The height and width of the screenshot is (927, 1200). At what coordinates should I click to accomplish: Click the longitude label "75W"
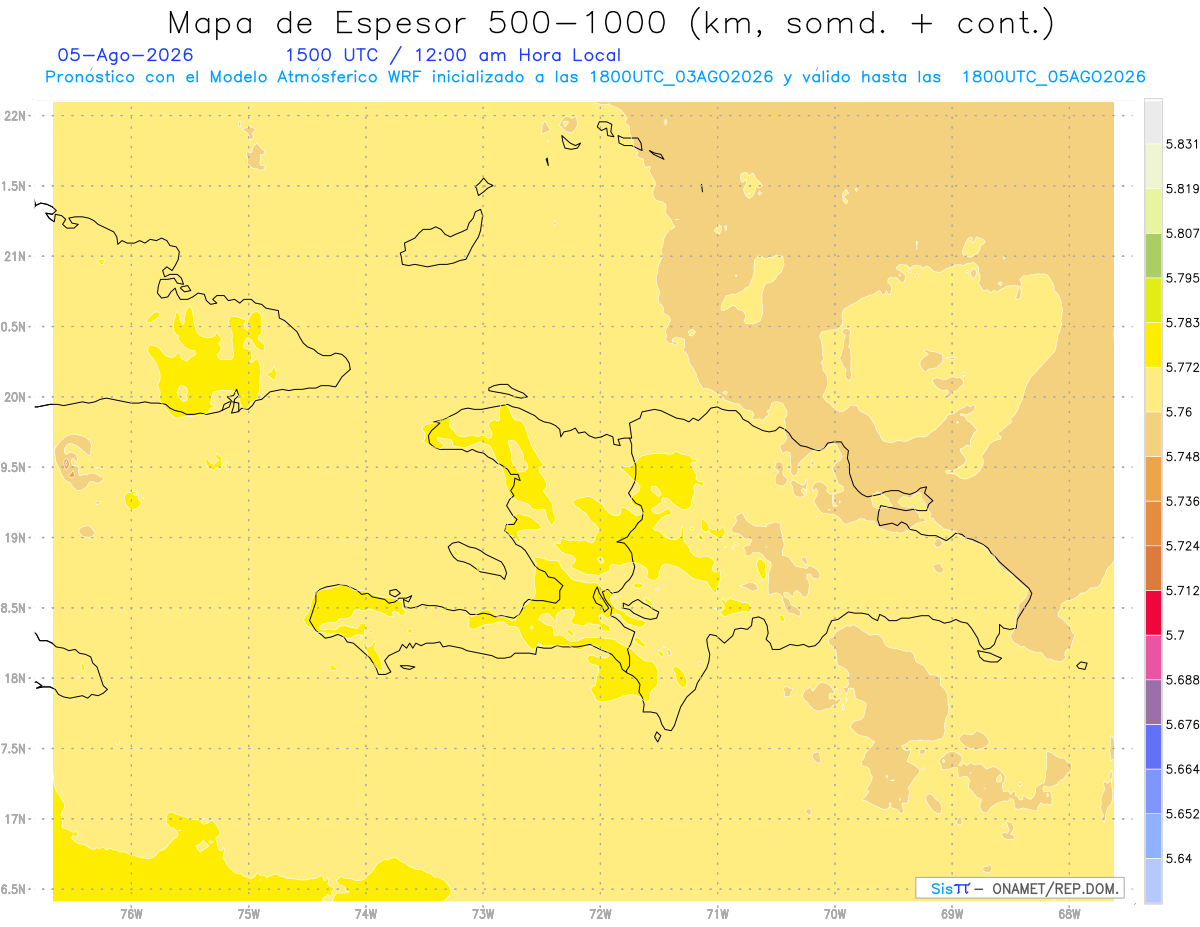point(249,913)
